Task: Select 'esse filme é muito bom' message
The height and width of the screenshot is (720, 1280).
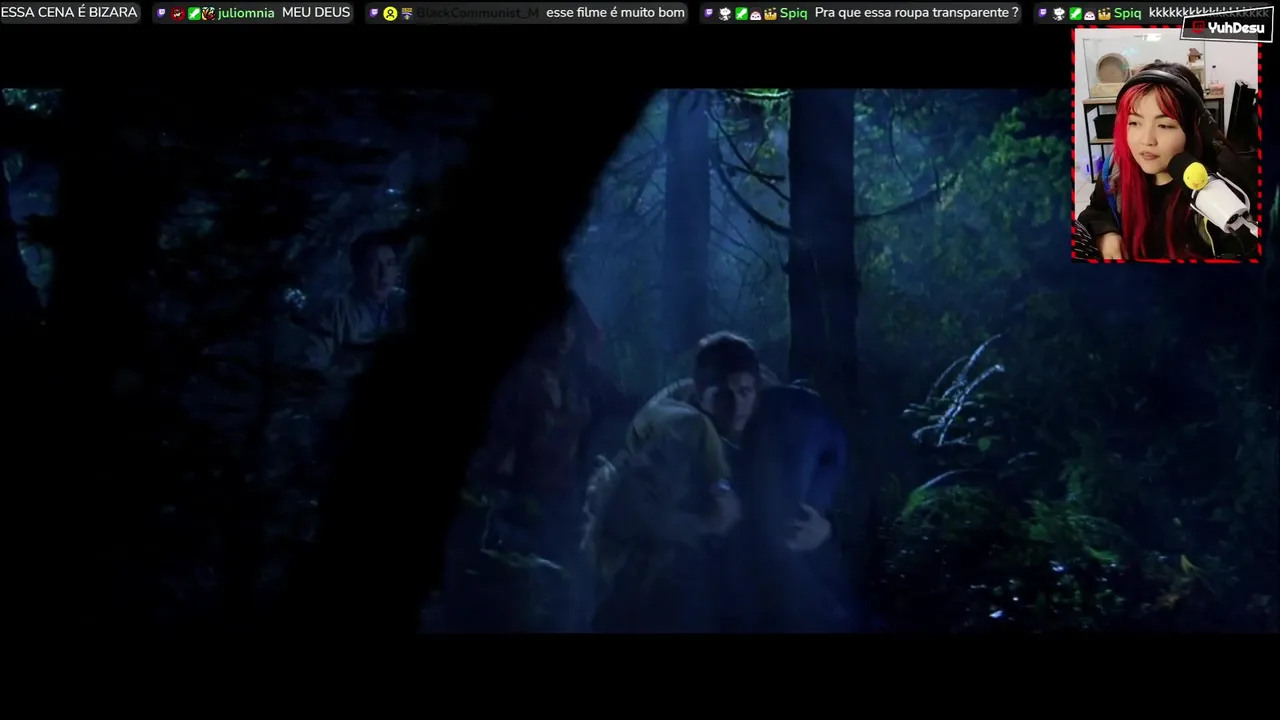Action: [616, 13]
